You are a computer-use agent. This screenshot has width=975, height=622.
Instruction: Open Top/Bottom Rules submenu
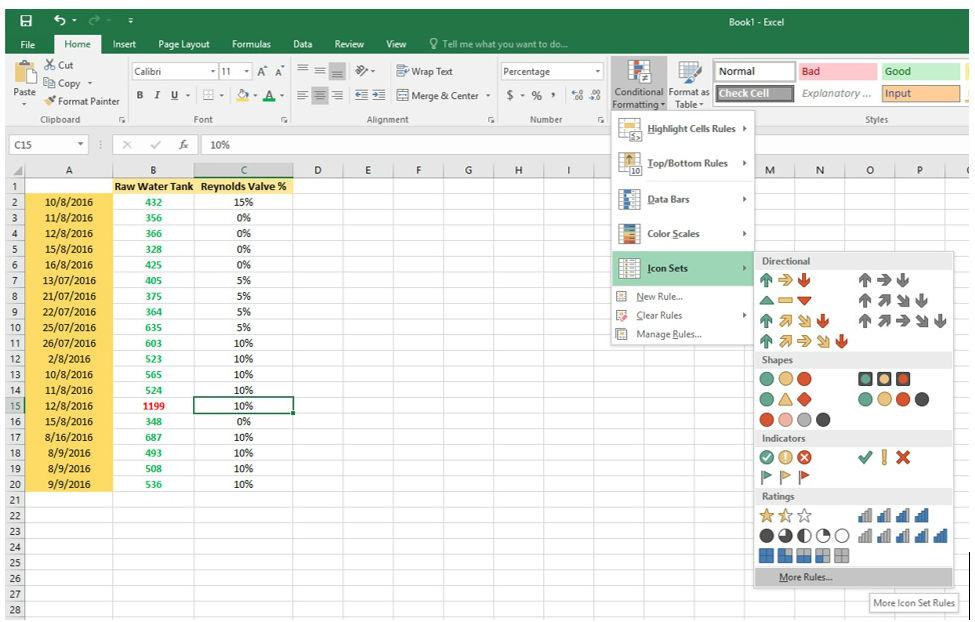pyautogui.click(x=683, y=164)
